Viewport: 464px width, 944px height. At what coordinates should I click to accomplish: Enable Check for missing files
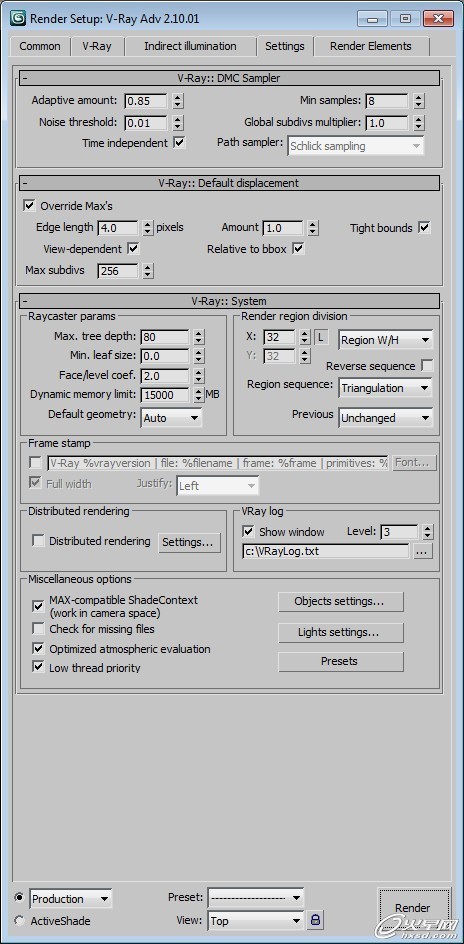tap(38, 629)
